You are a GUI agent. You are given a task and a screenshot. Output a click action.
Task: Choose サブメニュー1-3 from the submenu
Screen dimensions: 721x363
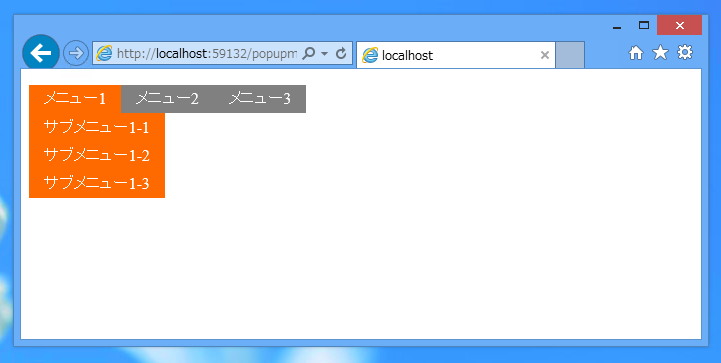pyautogui.click(x=97, y=183)
